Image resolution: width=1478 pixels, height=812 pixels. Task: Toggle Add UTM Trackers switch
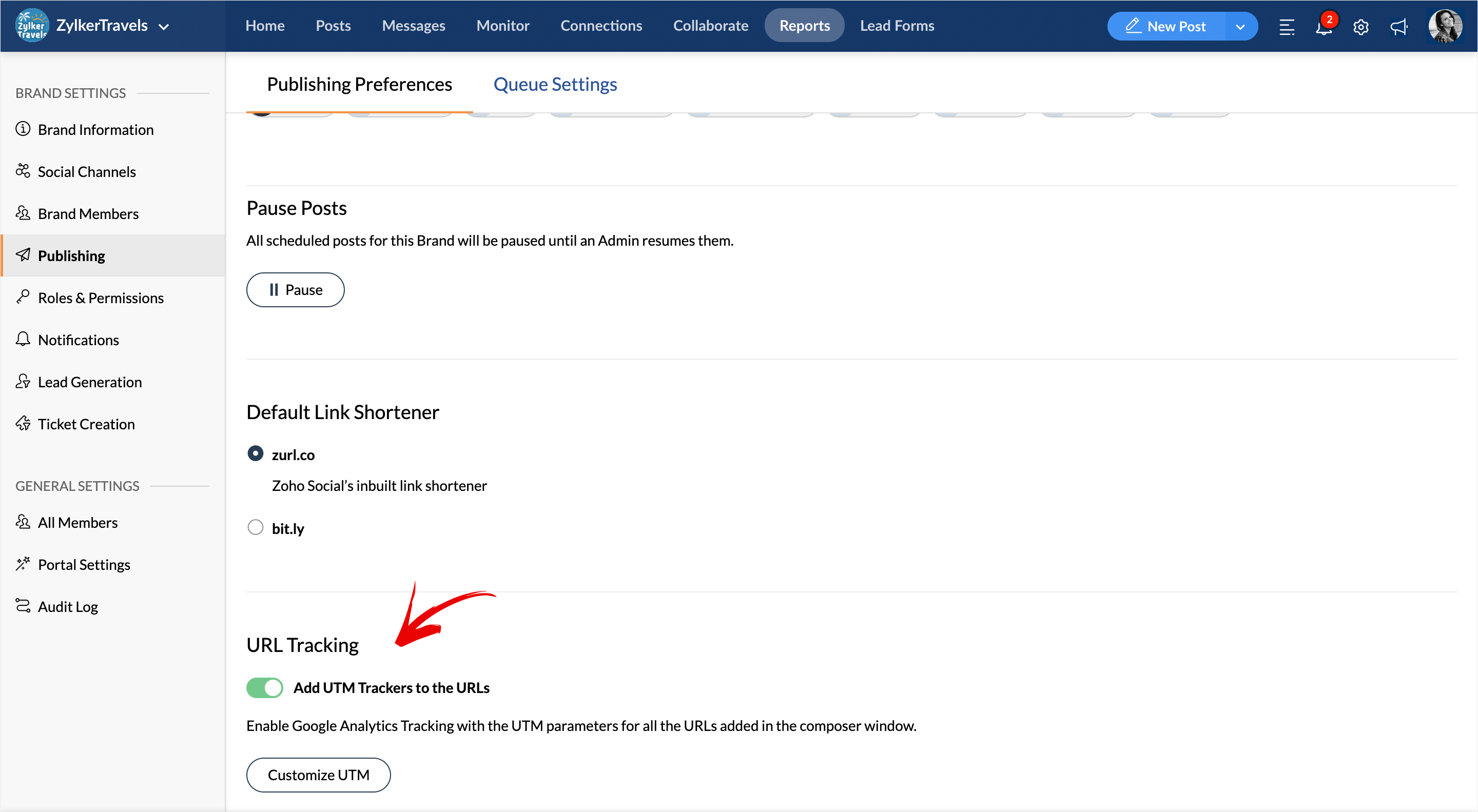264,687
